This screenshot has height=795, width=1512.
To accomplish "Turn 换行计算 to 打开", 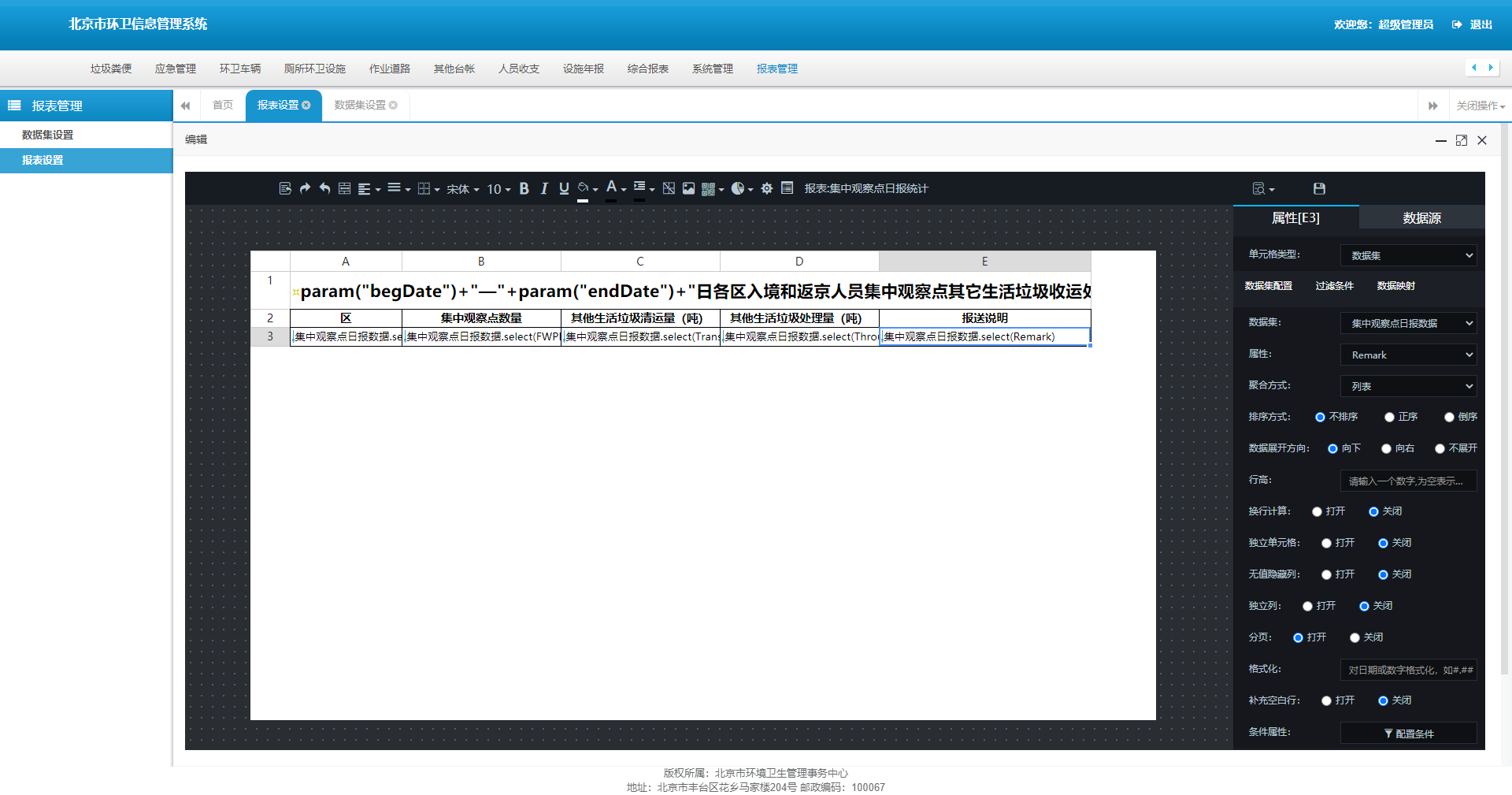I will [1317, 511].
